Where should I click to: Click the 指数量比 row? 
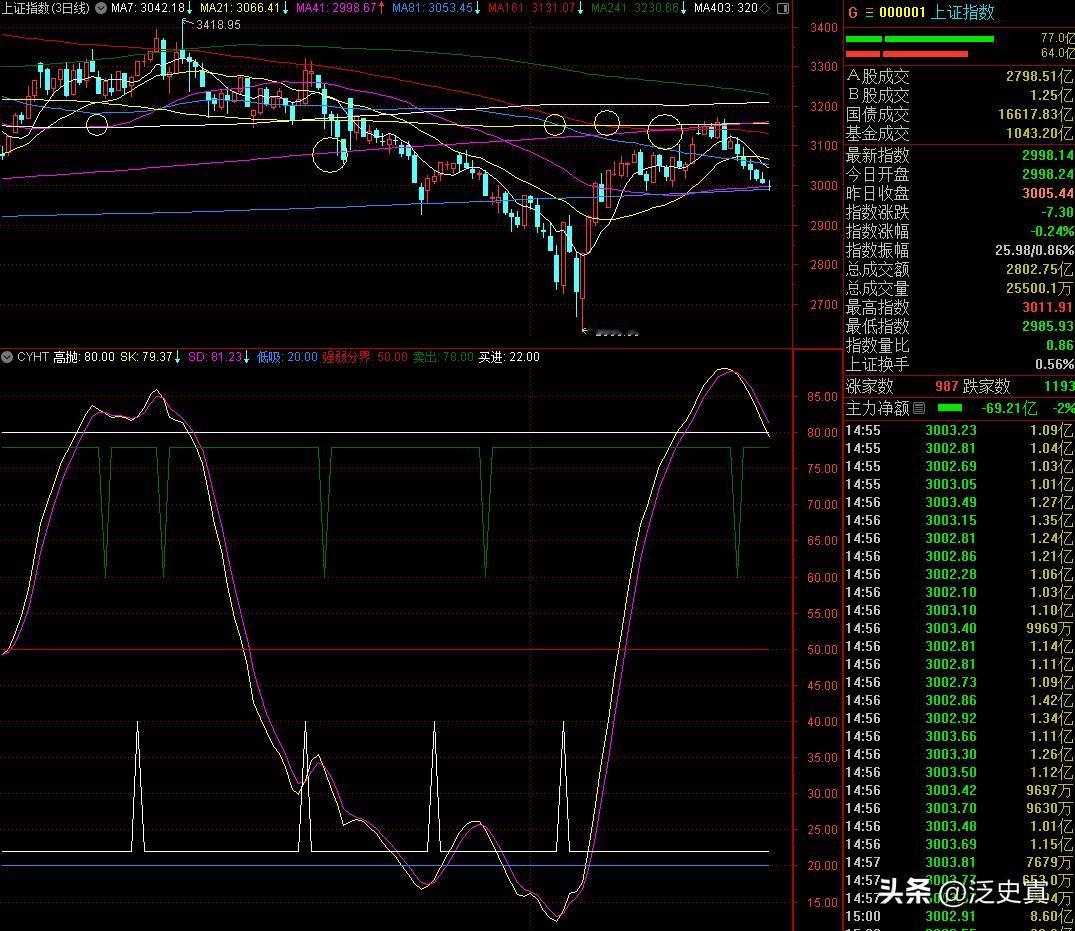pyautogui.click(x=959, y=346)
